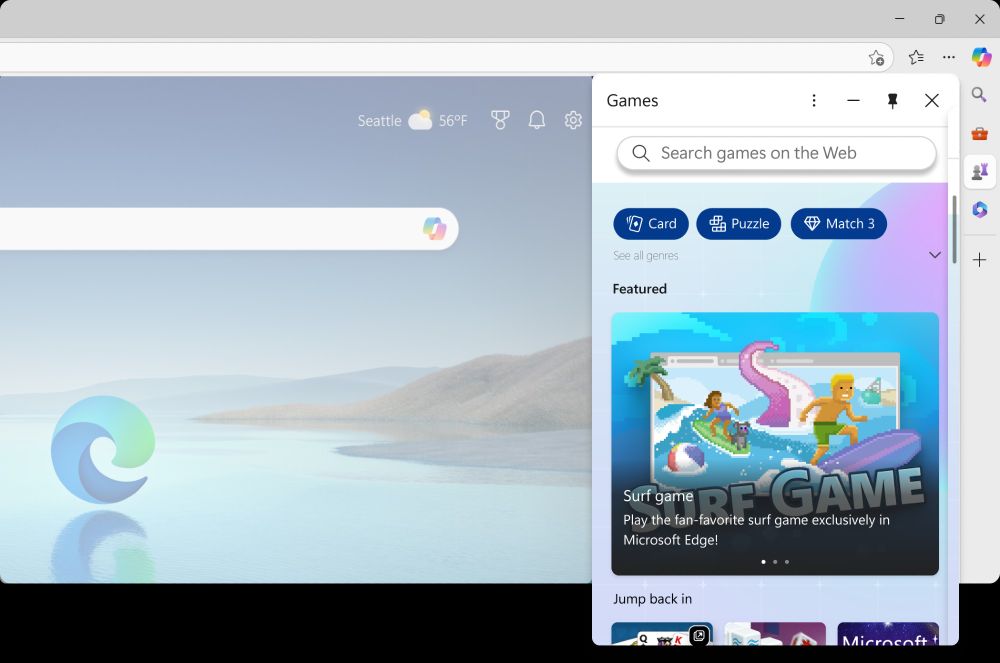1000x663 pixels.
Task: Open the notifications bell icon
Action: point(537,120)
